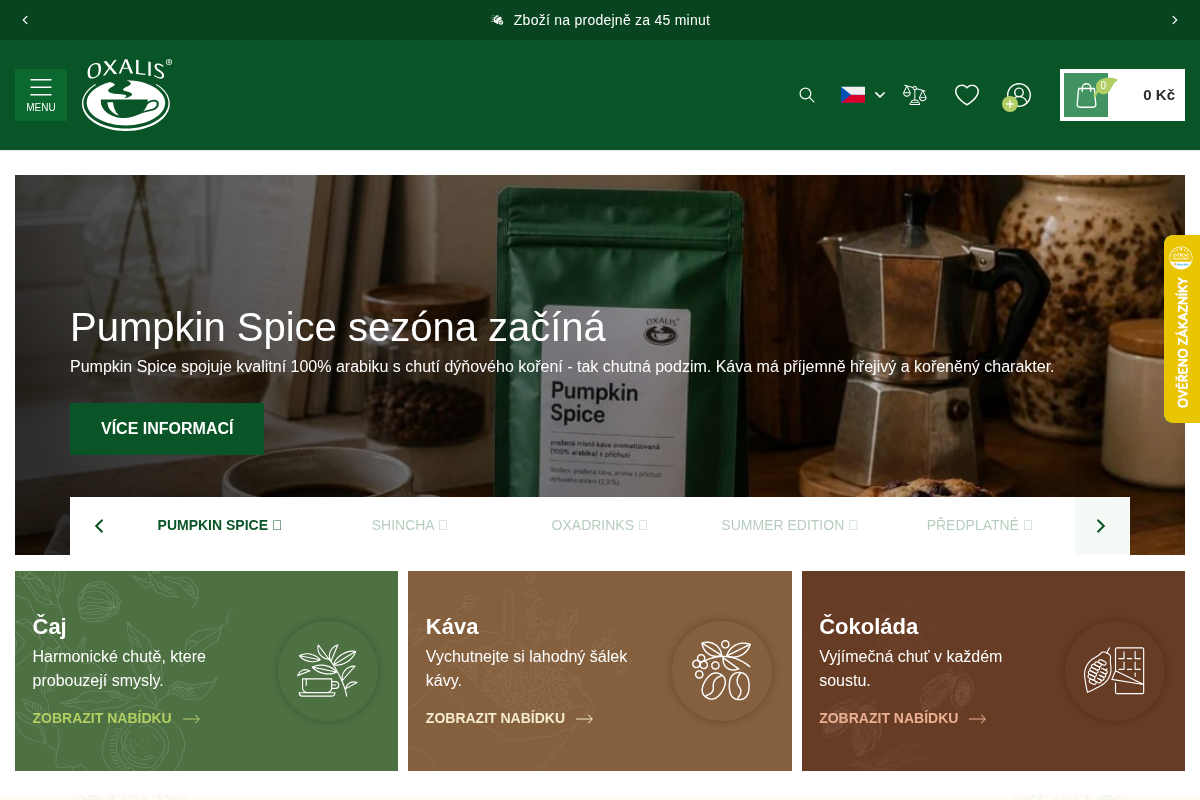
Task: Open the shopping bag cart icon
Action: coord(1086,95)
